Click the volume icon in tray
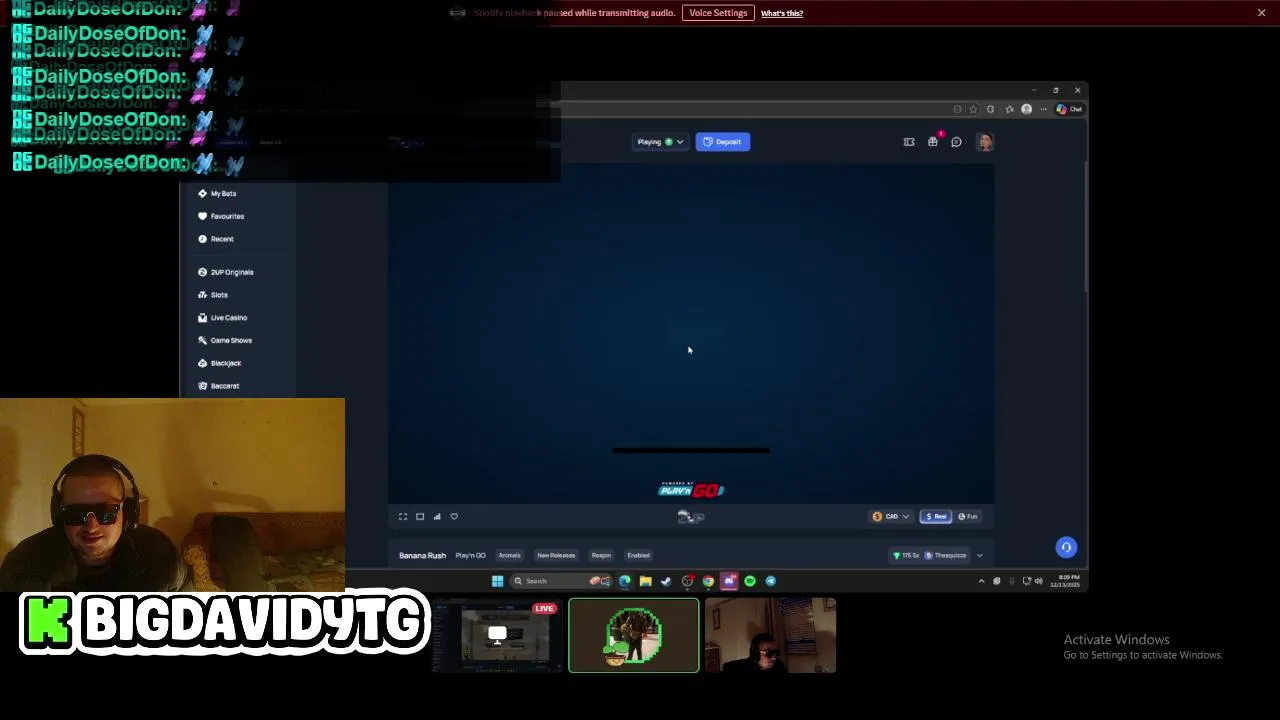Image resolution: width=1280 pixels, height=720 pixels. [1038, 581]
